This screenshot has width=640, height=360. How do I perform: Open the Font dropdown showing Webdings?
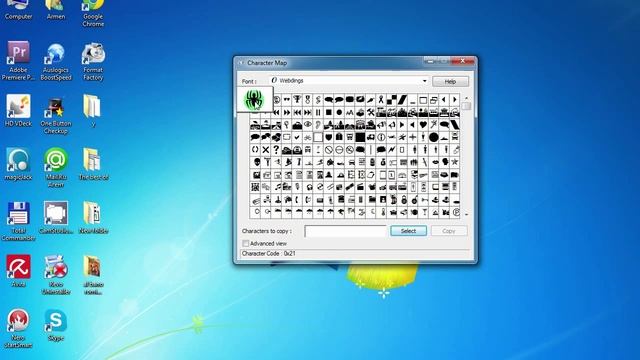tap(349, 81)
